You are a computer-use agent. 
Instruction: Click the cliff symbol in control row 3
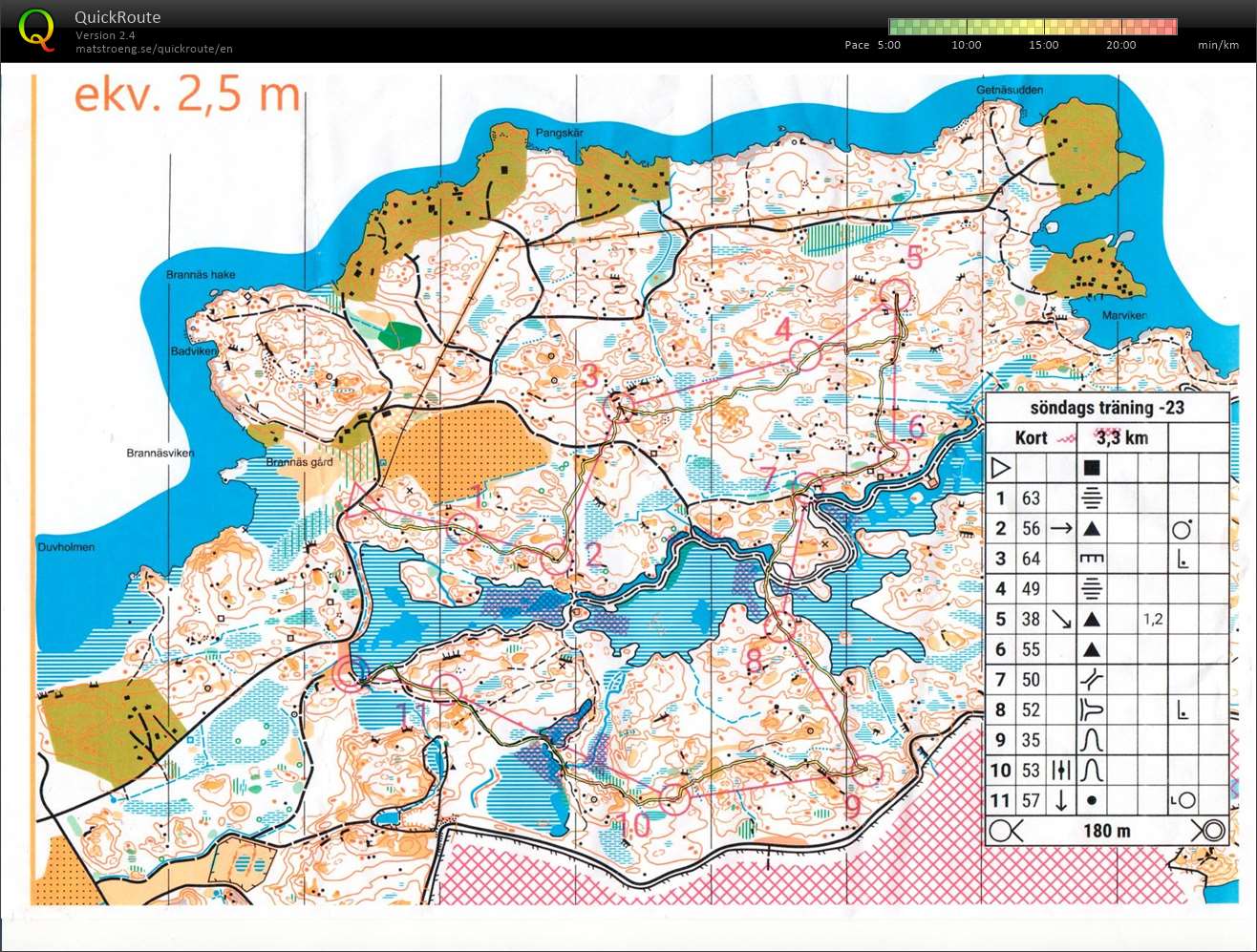1091,560
